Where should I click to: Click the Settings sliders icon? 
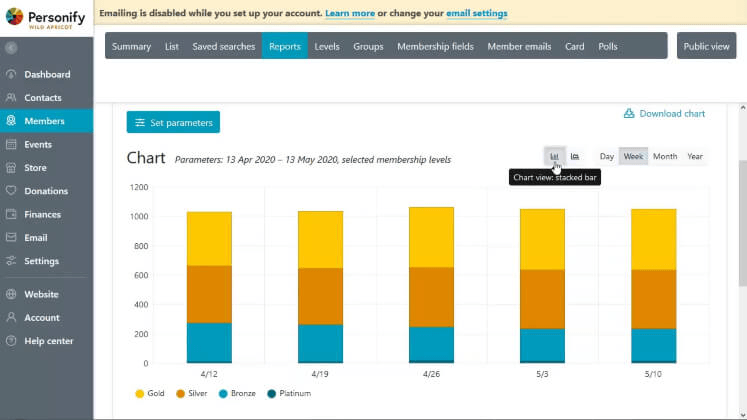tap(11, 261)
